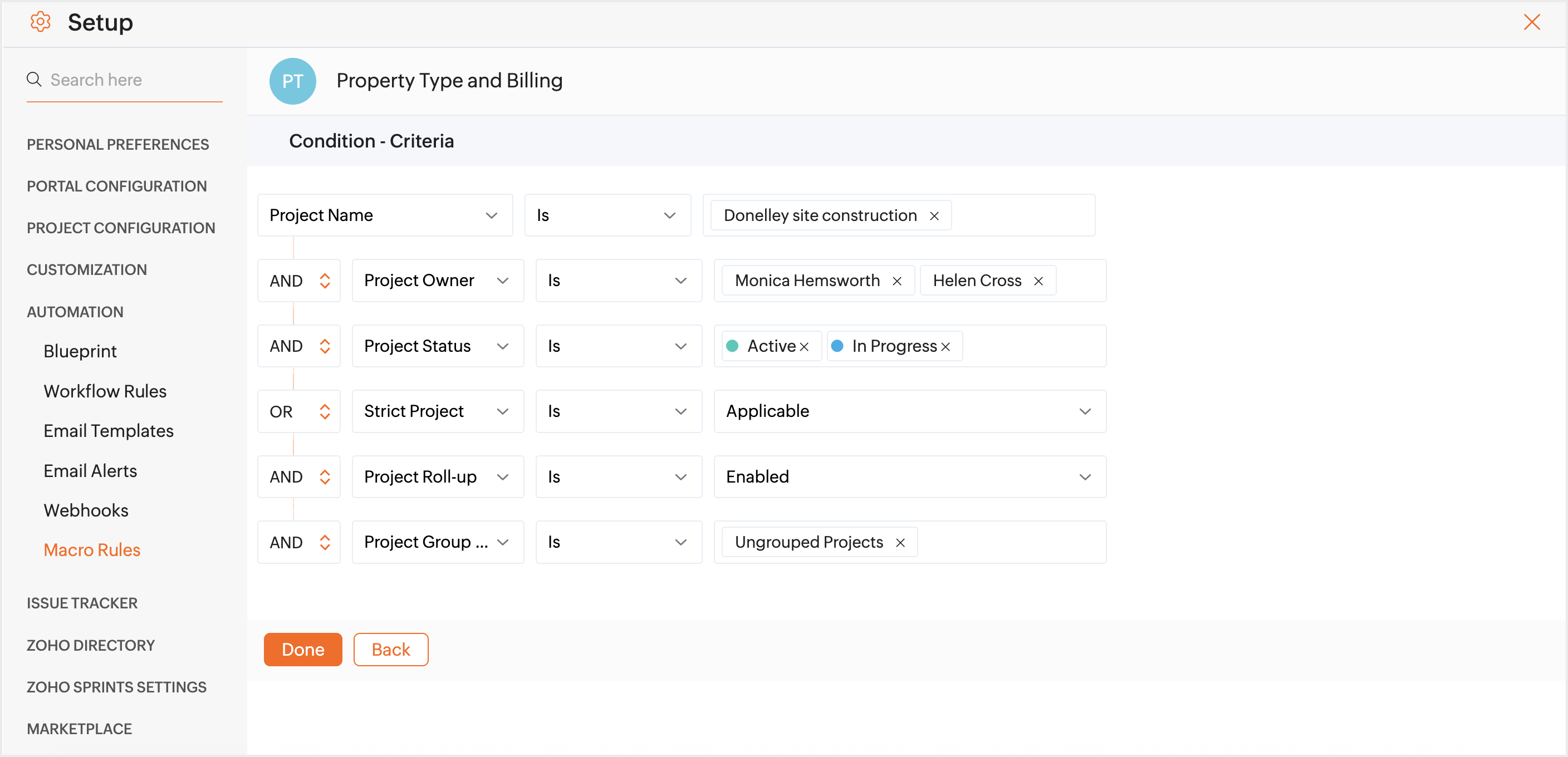Click the Setup gear icon
The image size is (1568, 757).
[x=40, y=22]
